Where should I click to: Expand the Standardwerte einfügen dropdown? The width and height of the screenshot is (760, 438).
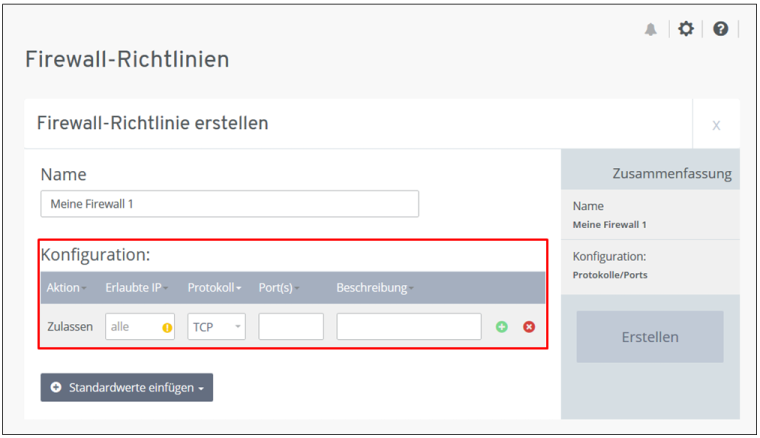(x=127, y=387)
